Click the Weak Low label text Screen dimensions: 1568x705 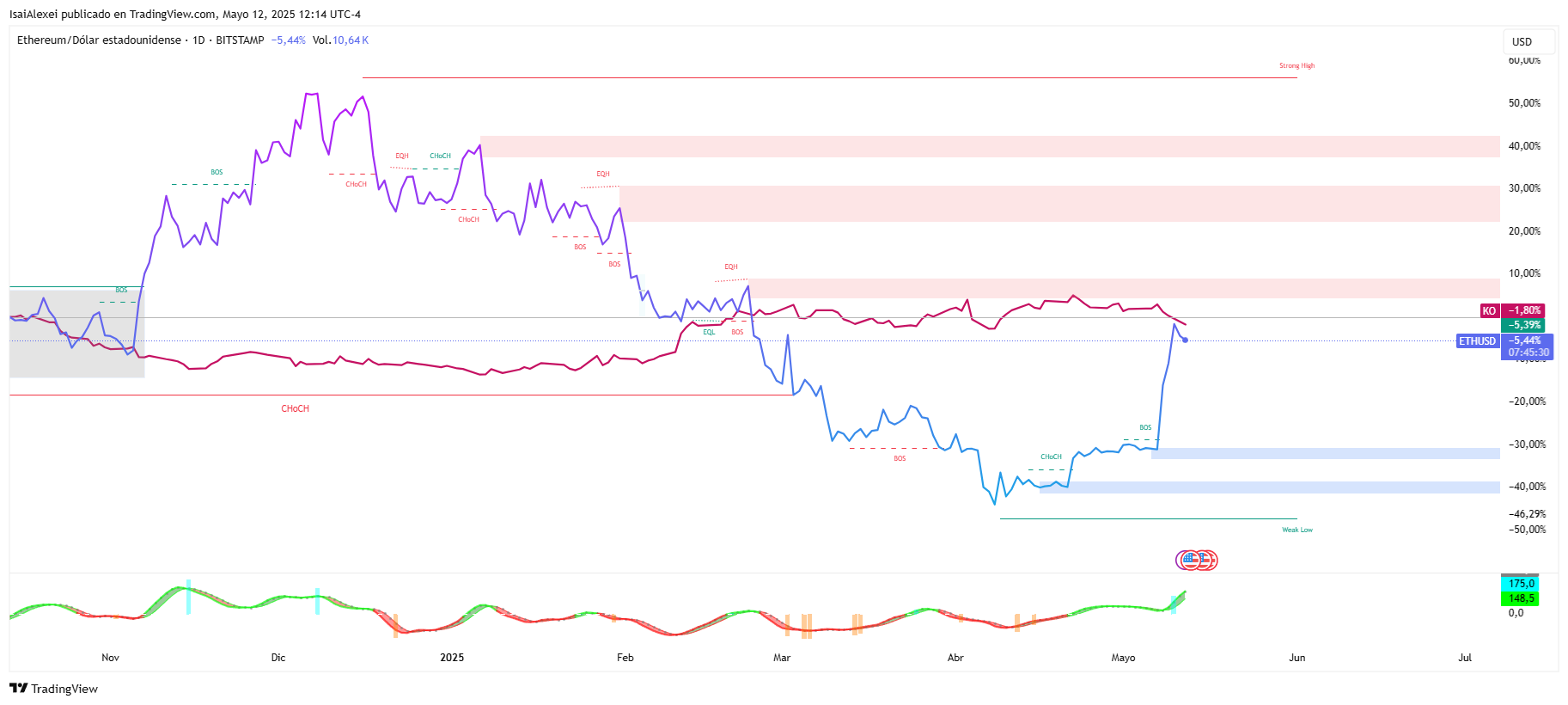click(x=1296, y=530)
